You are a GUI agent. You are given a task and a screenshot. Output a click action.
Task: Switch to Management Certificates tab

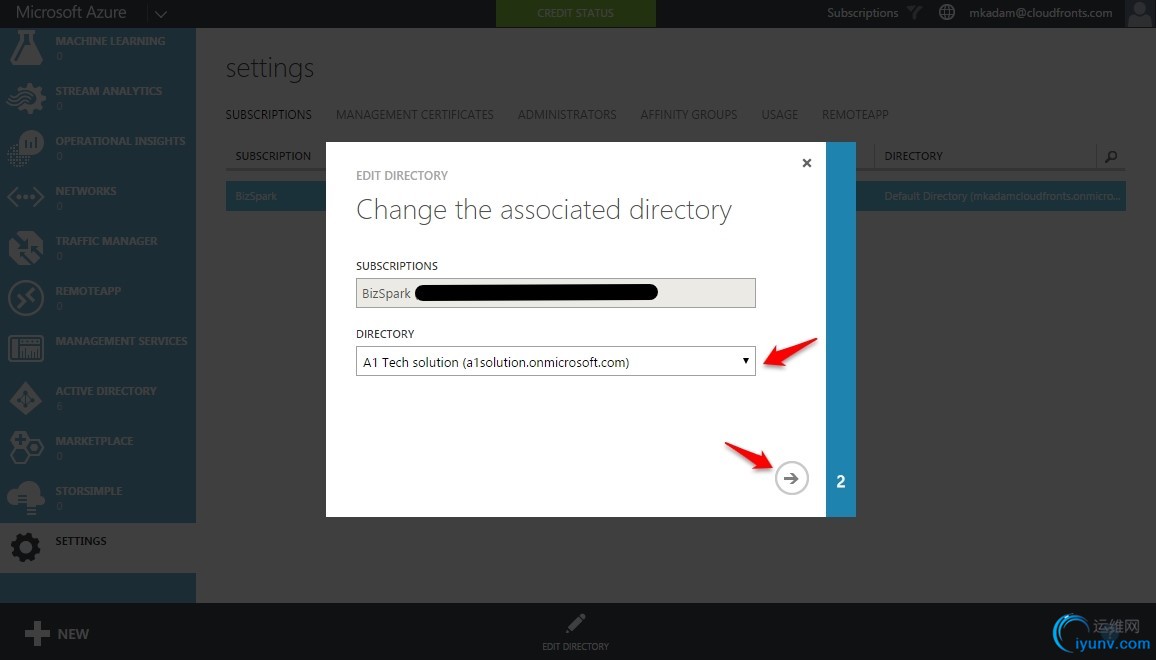[x=414, y=114]
